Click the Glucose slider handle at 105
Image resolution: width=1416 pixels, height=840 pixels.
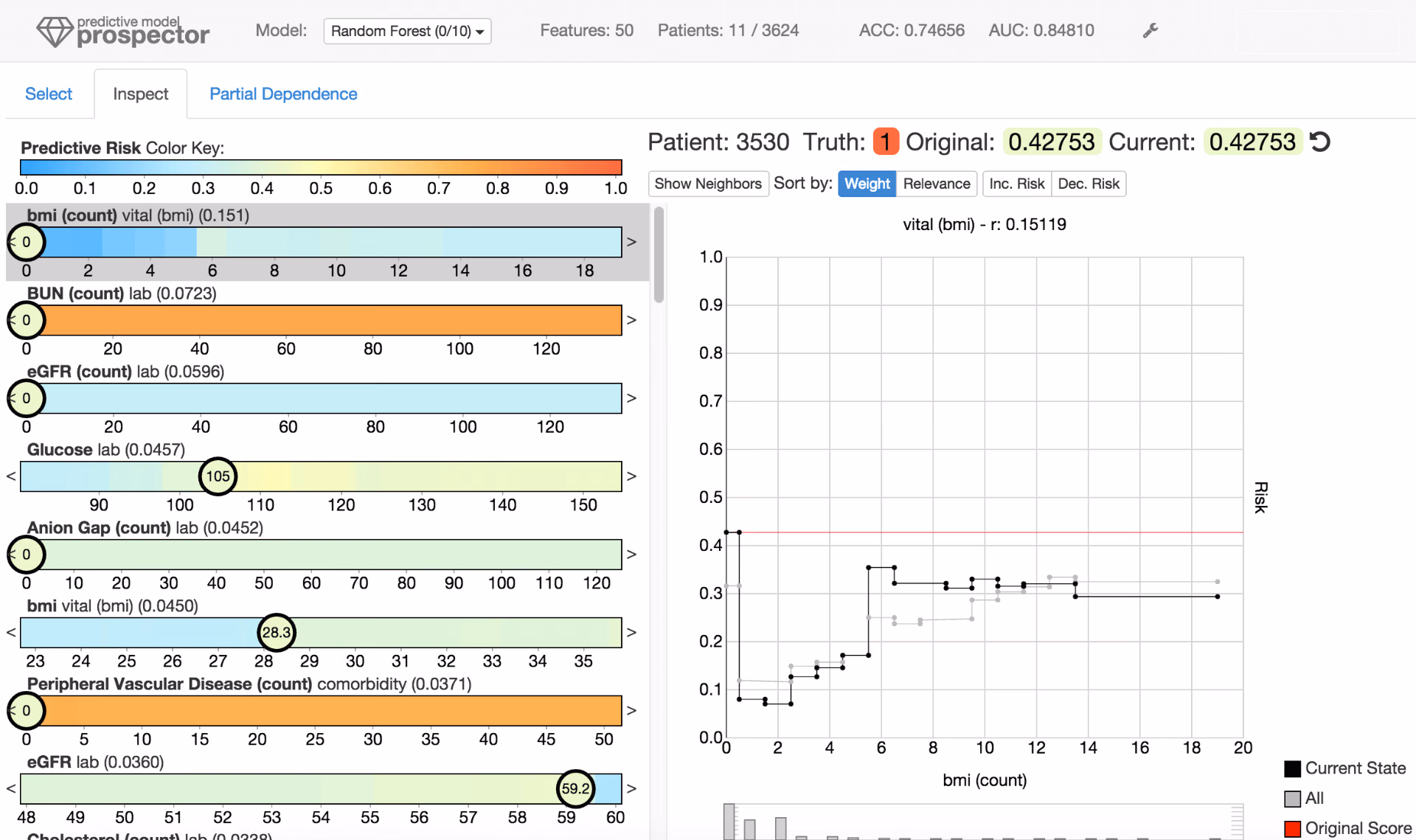(x=218, y=476)
